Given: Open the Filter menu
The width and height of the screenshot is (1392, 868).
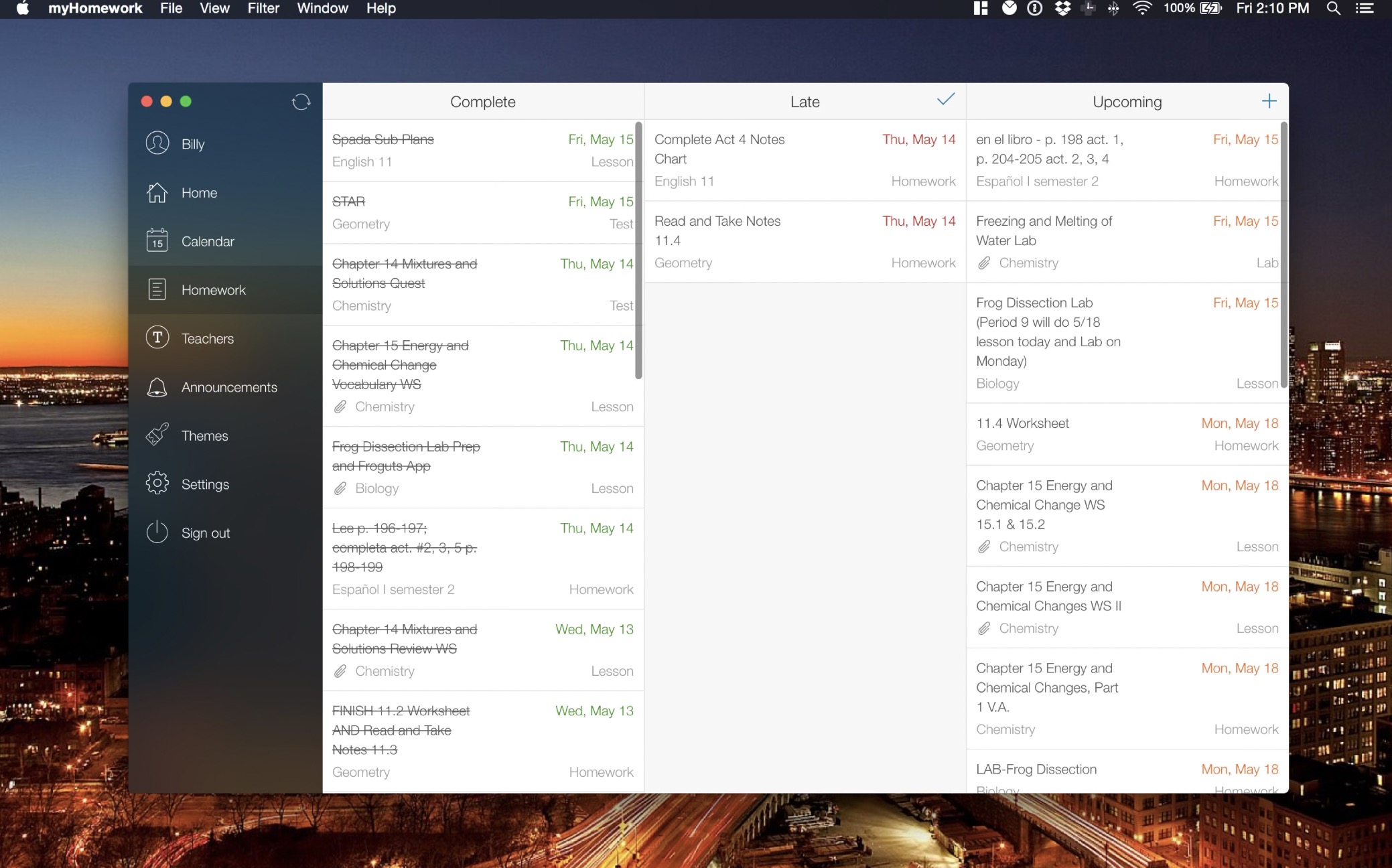Looking at the screenshot, I should (263, 9).
